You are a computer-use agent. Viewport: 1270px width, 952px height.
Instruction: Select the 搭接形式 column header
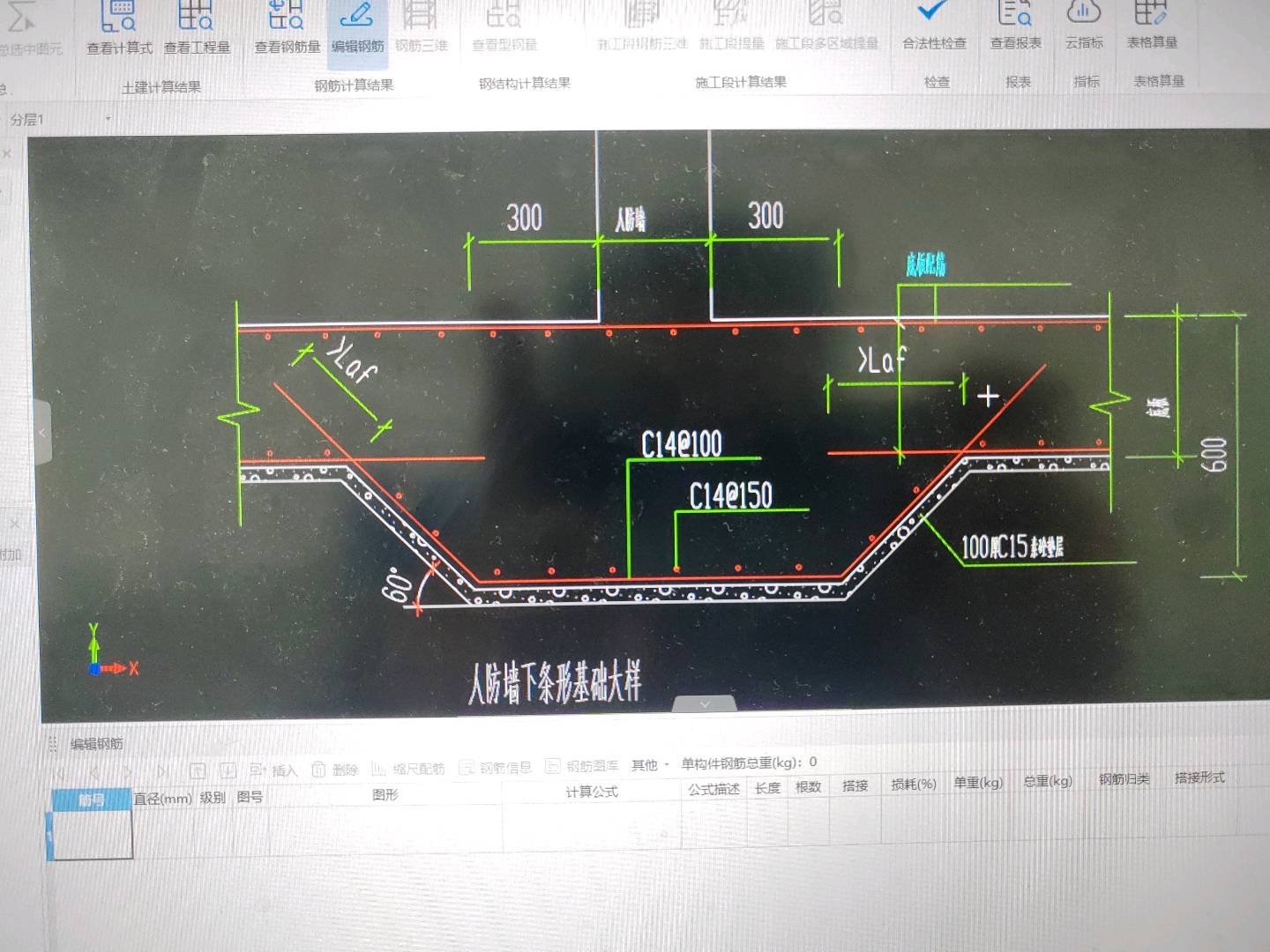click(x=1199, y=777)
